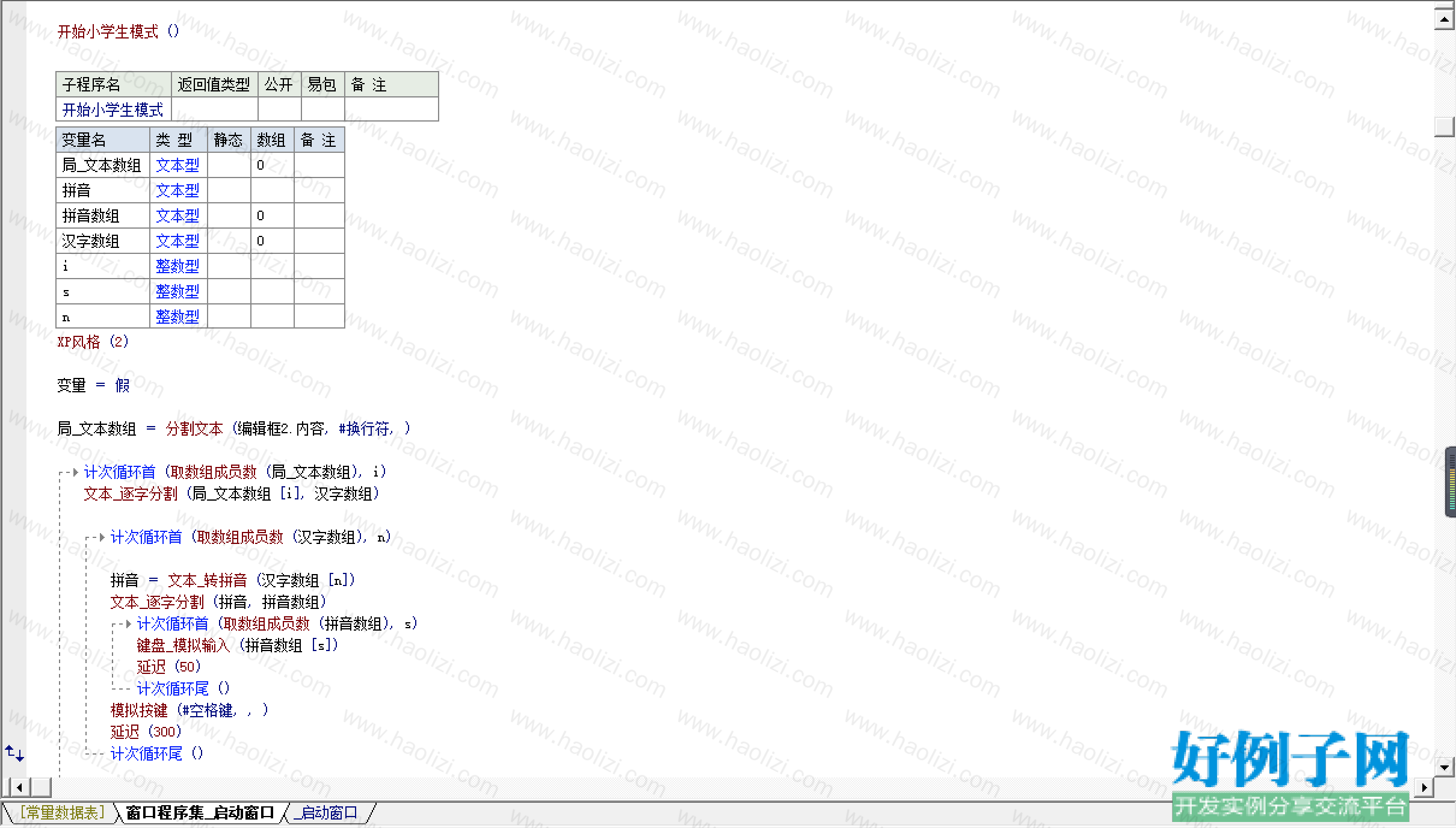Select variable name 局_文本数组 in table
Screen dimensions: 1456x828
tap(102, 165)
